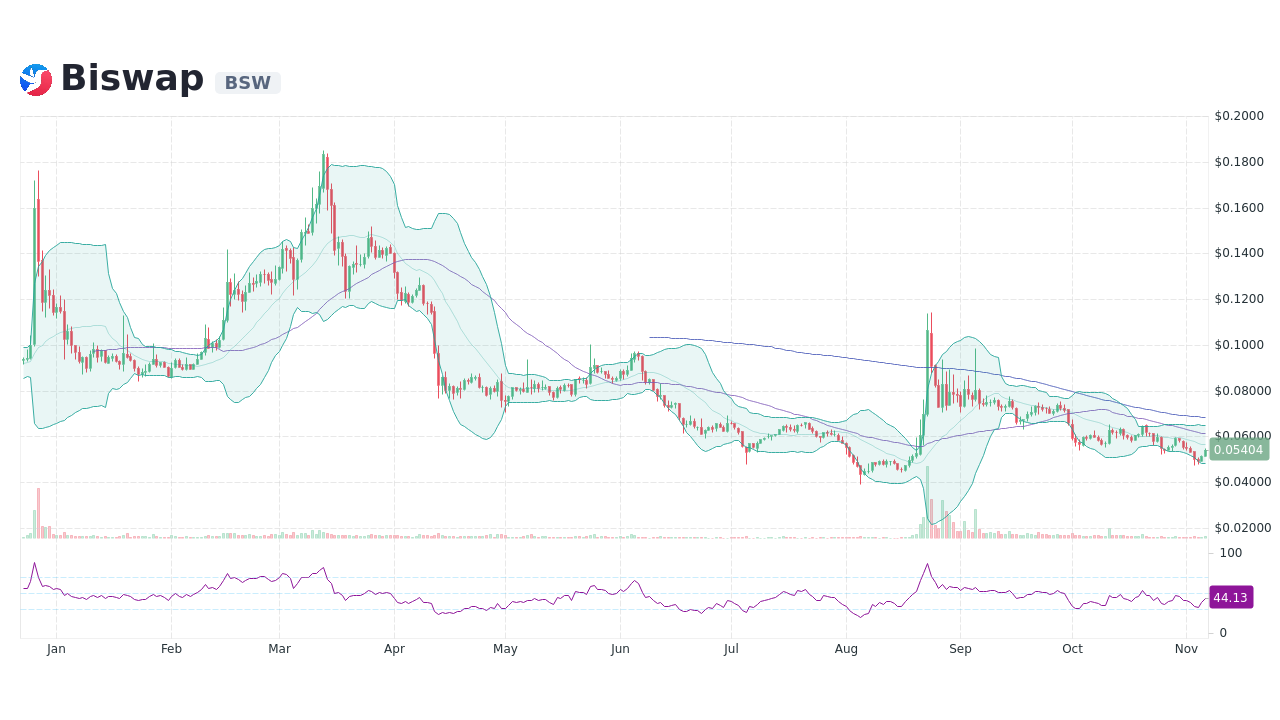Click the Jun month label
The image size is (1280, 720).
(620, 649)
